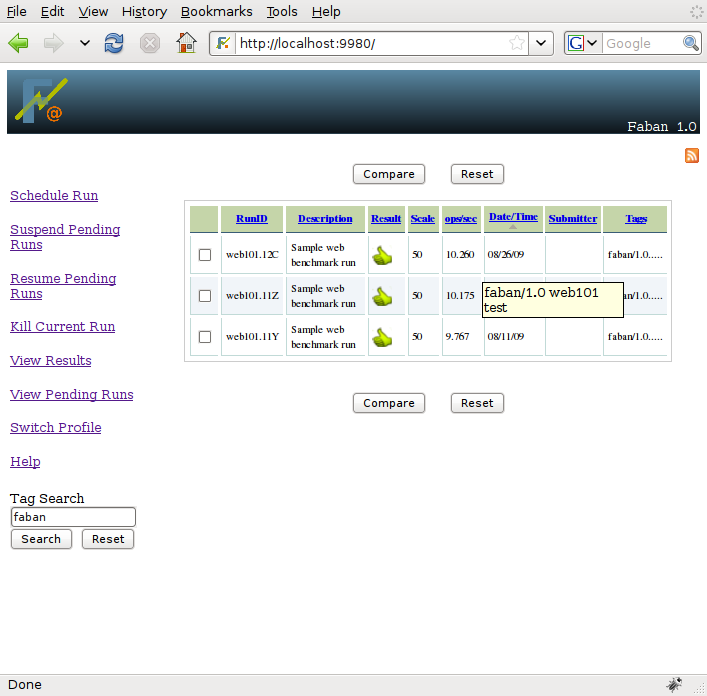
Task: Bookmark page with the star icon
Action: 517,43
